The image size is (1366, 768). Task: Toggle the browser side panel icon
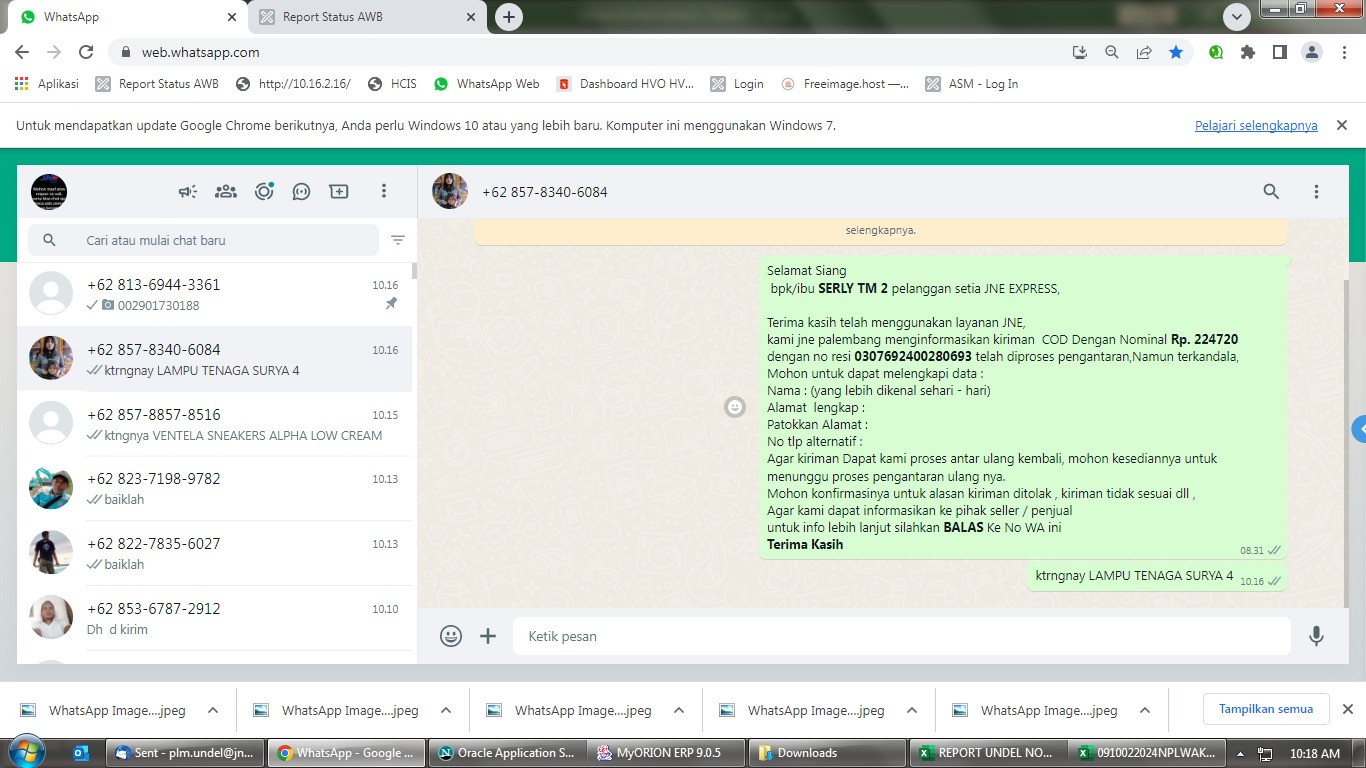pos(1279,52)
